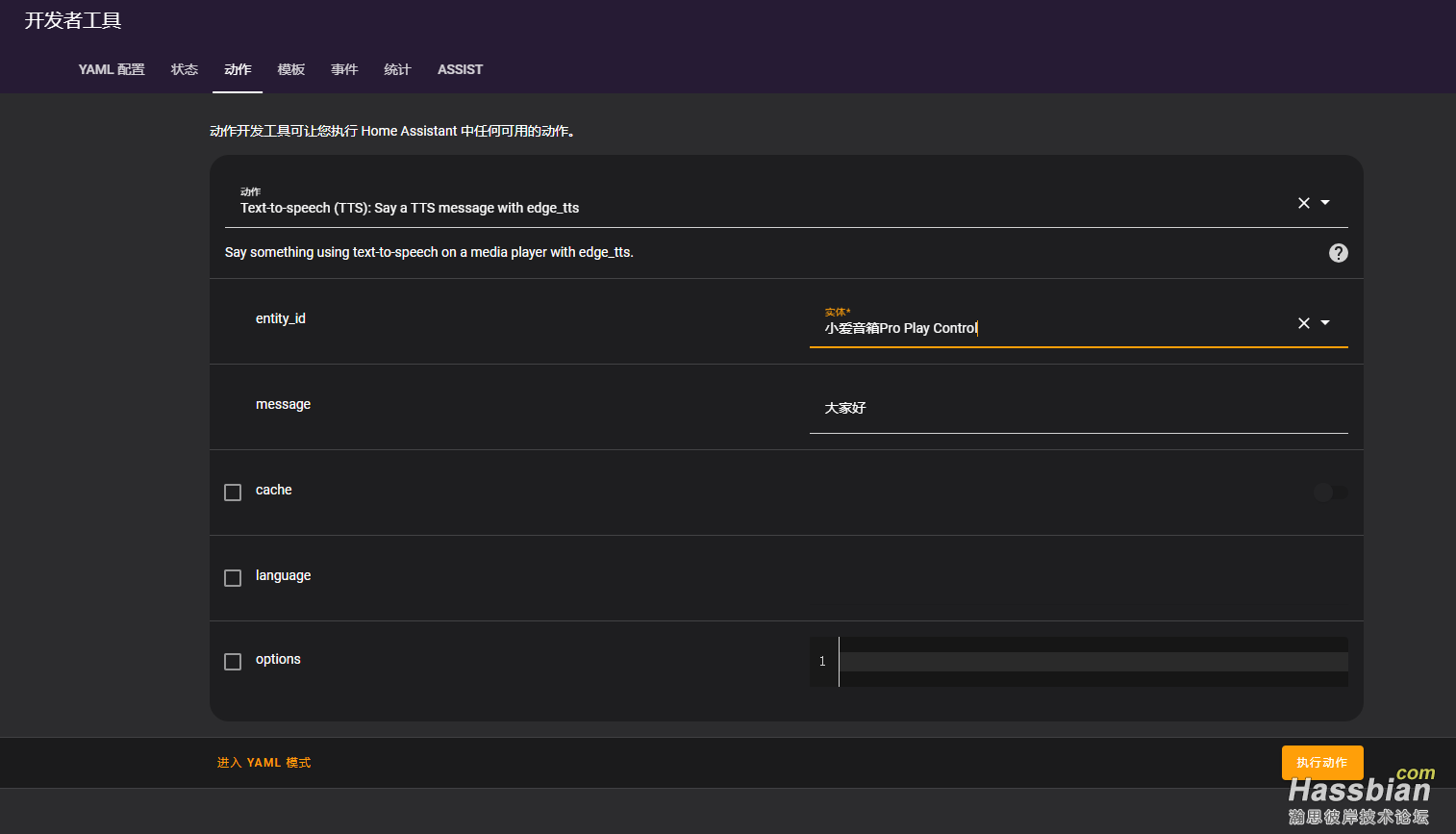Open the help icon for edge_tts action
The image size is (1456, 834).
(1339, 253)
